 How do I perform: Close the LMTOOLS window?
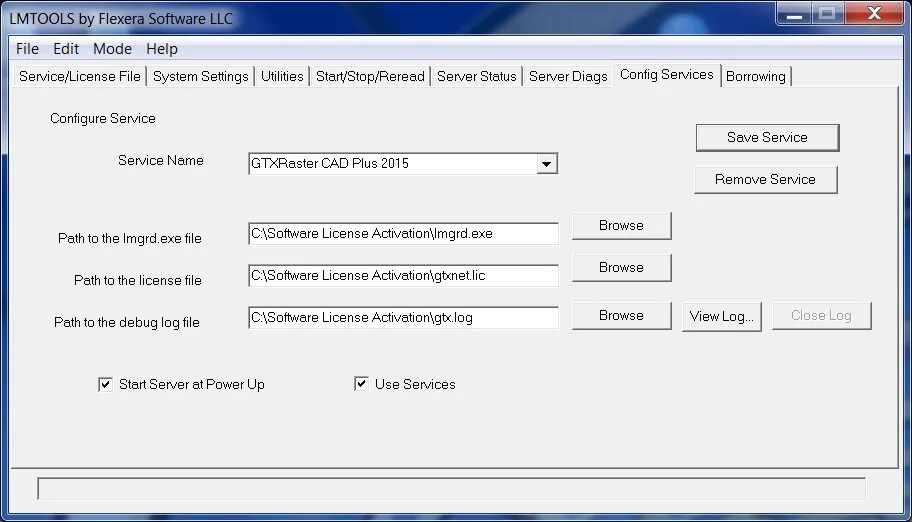tap(874, 14)
